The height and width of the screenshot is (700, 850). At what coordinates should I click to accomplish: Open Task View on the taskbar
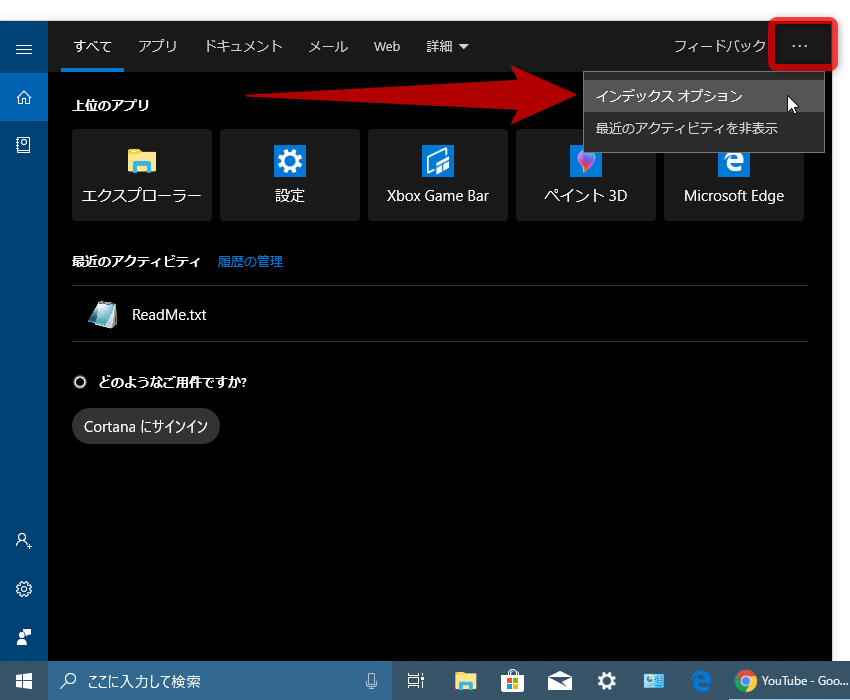tap(416, 681)
